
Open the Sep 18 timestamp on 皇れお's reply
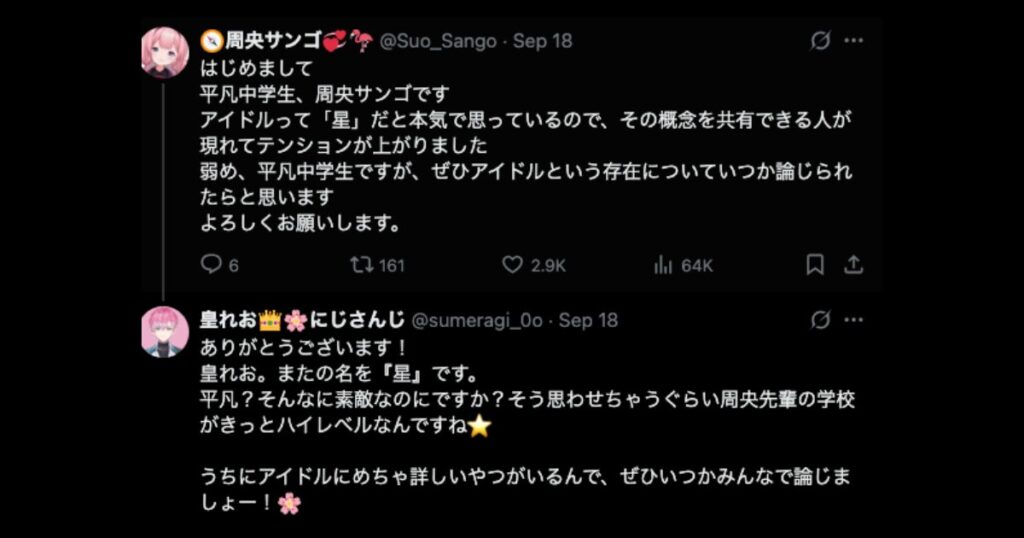tap(588, 320)
